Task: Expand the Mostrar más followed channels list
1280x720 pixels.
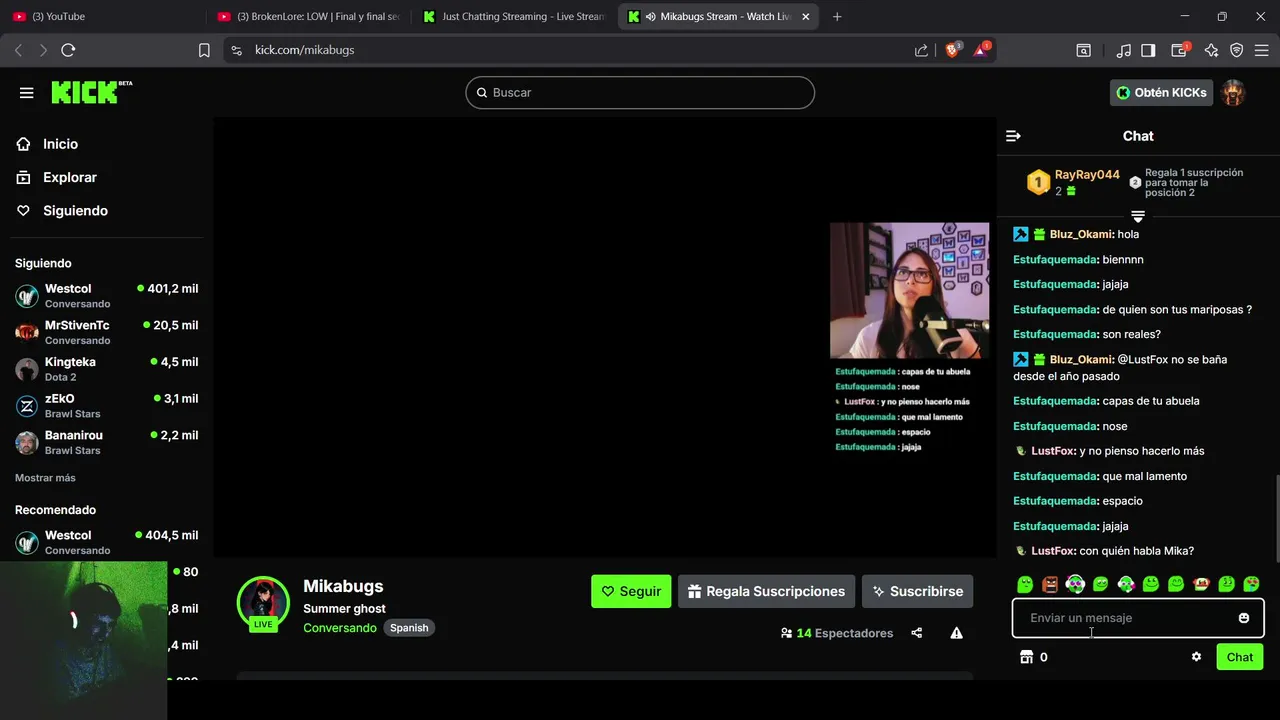Action: tap(45, 478)
